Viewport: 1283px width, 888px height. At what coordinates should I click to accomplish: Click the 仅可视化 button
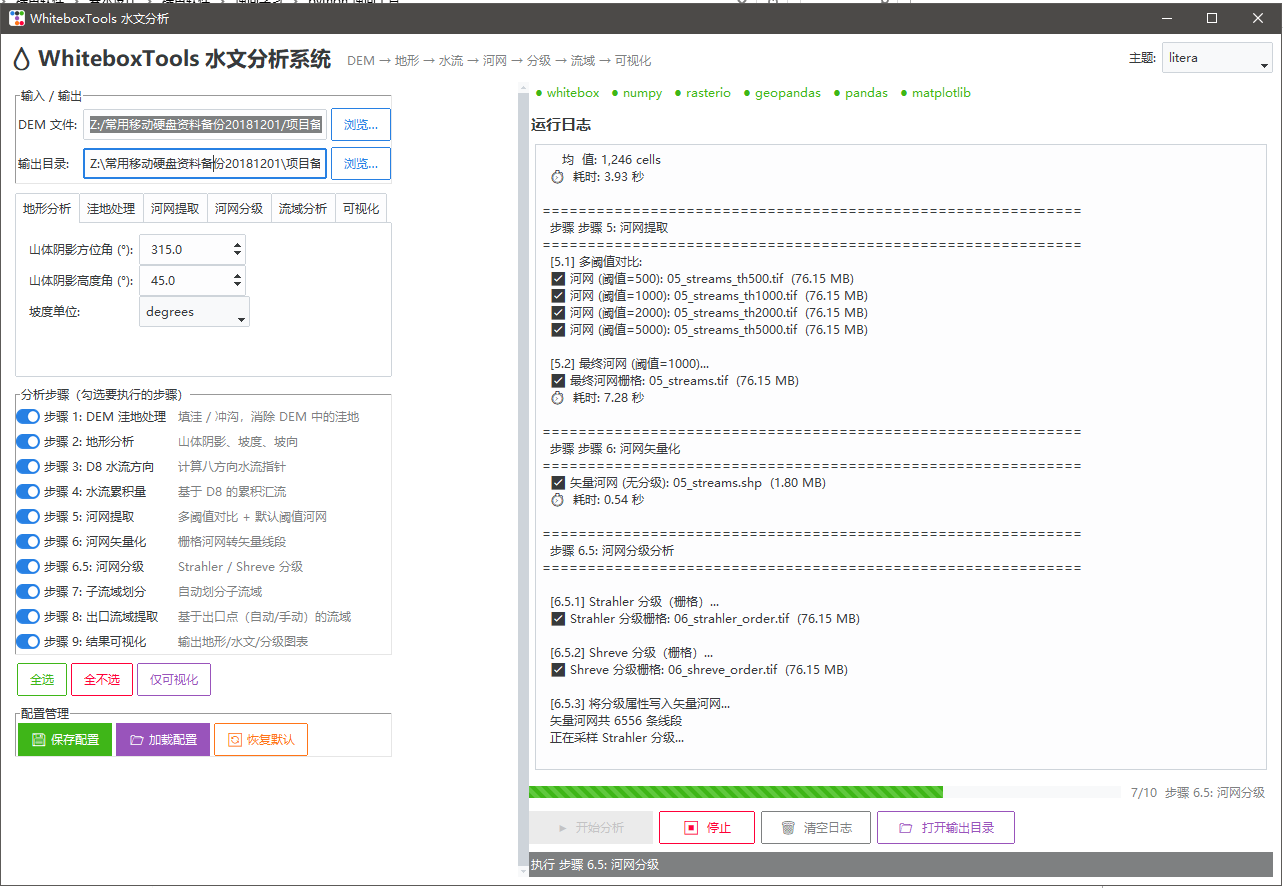coord(174,680)
